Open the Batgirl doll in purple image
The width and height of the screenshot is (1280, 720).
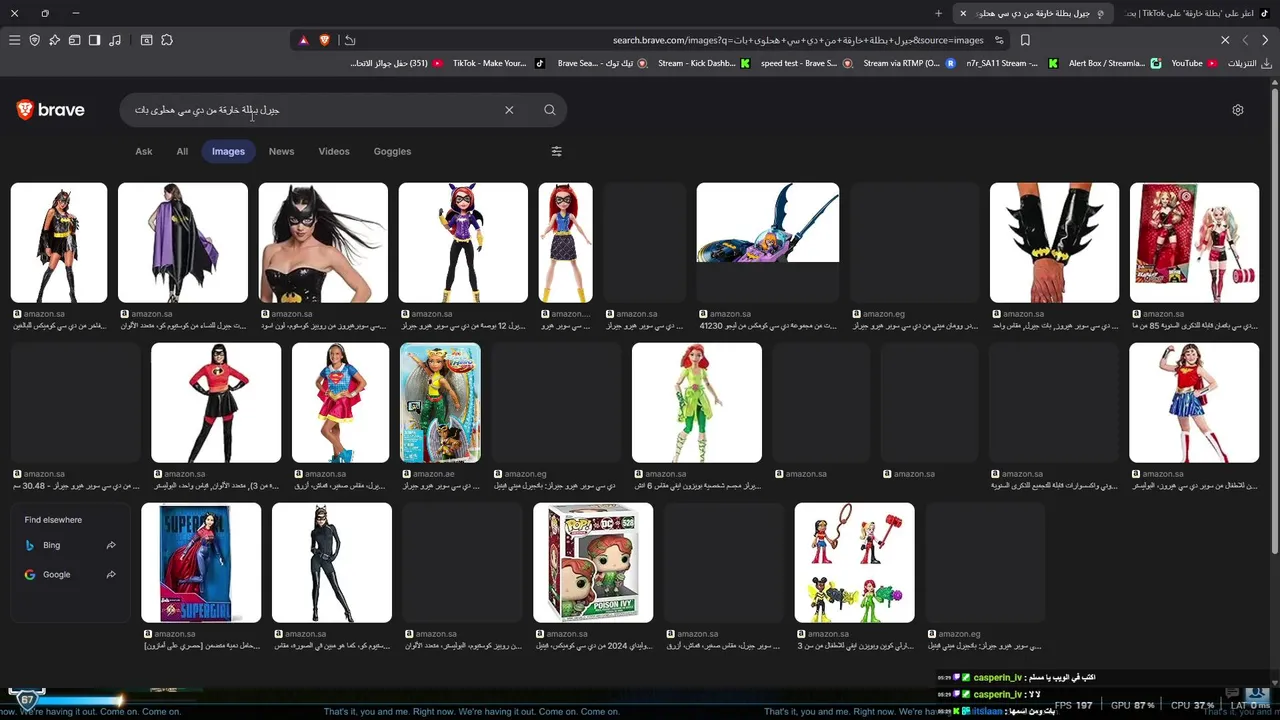pyautogui.click(x=463, y=243)
